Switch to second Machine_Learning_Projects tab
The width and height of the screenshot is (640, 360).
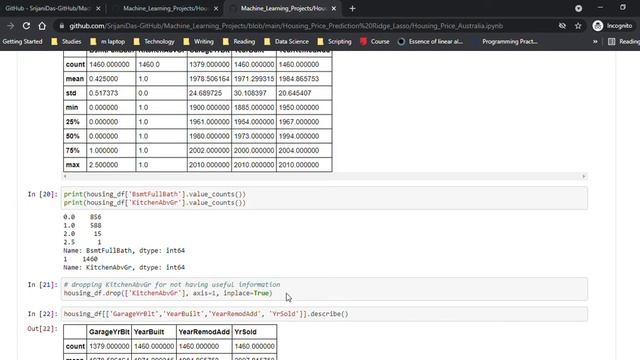(x=165, y=9)
